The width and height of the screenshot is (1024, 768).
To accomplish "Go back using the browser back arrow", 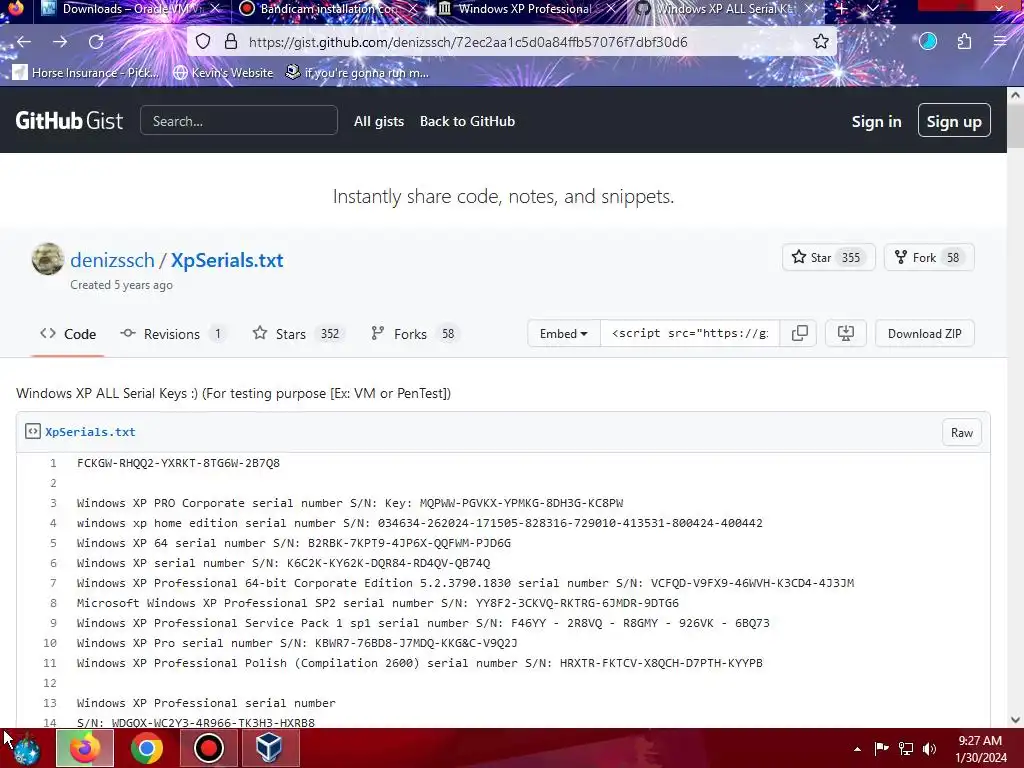I will pyautogui.click(x=24, y=42).
